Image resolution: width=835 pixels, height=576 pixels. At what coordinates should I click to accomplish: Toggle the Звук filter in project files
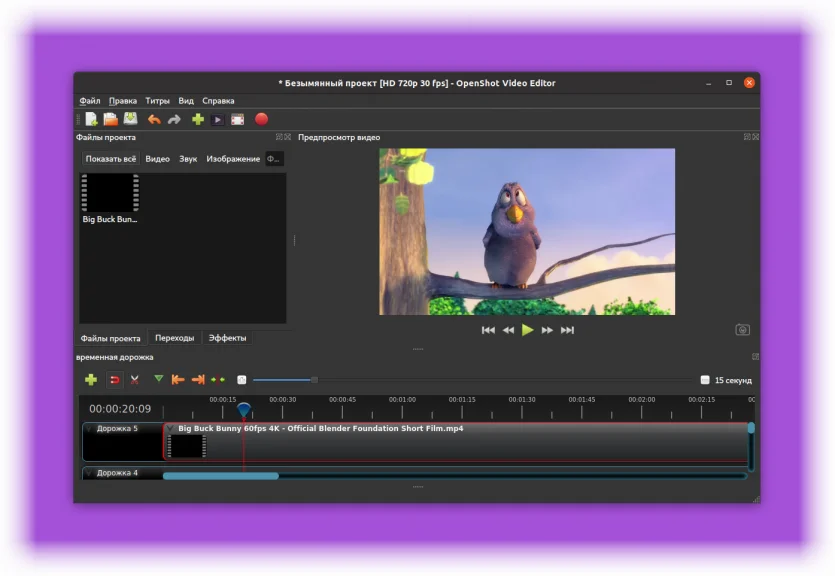(x=188, y=159)
